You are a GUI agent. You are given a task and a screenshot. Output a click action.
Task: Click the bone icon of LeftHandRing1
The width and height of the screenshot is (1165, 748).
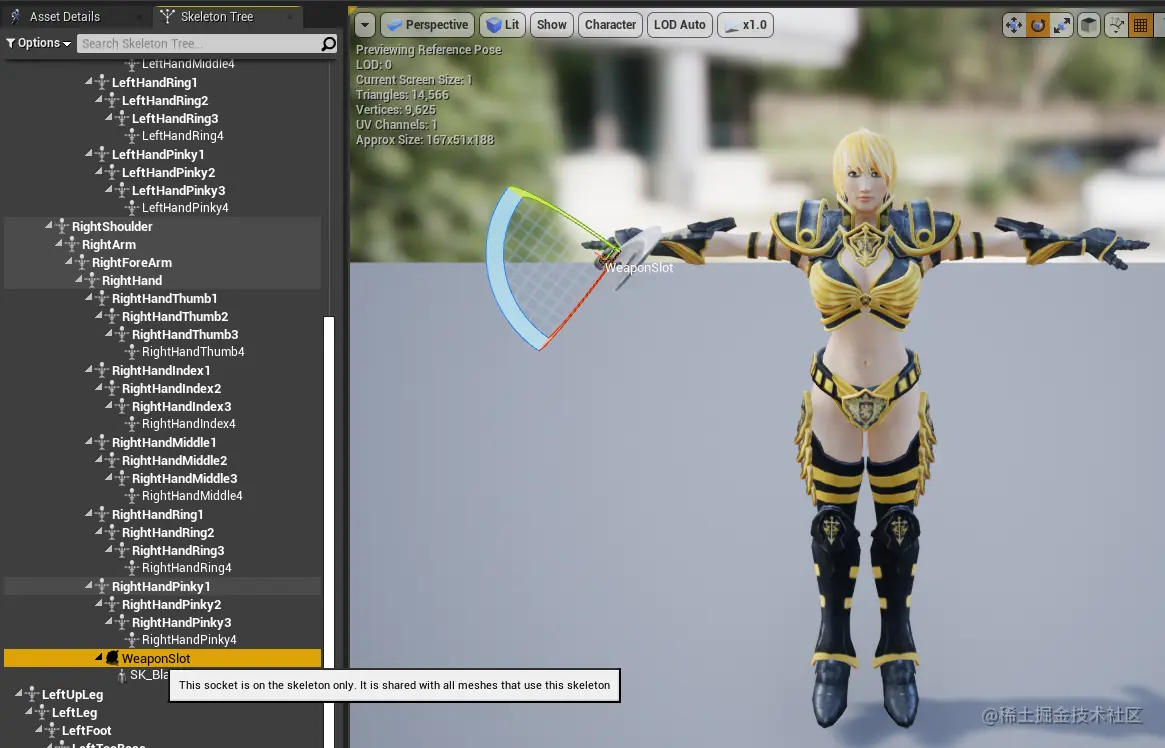tap(103, 82)
